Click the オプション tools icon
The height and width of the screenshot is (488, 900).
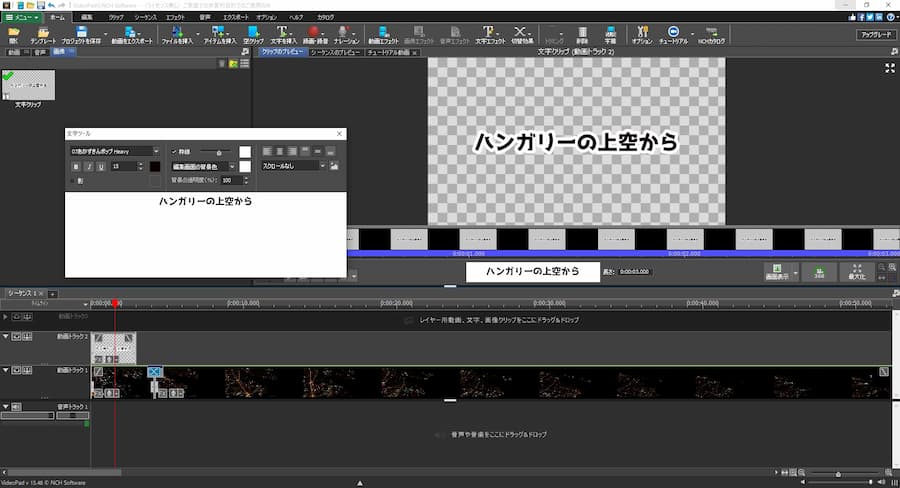coord(642,35)
